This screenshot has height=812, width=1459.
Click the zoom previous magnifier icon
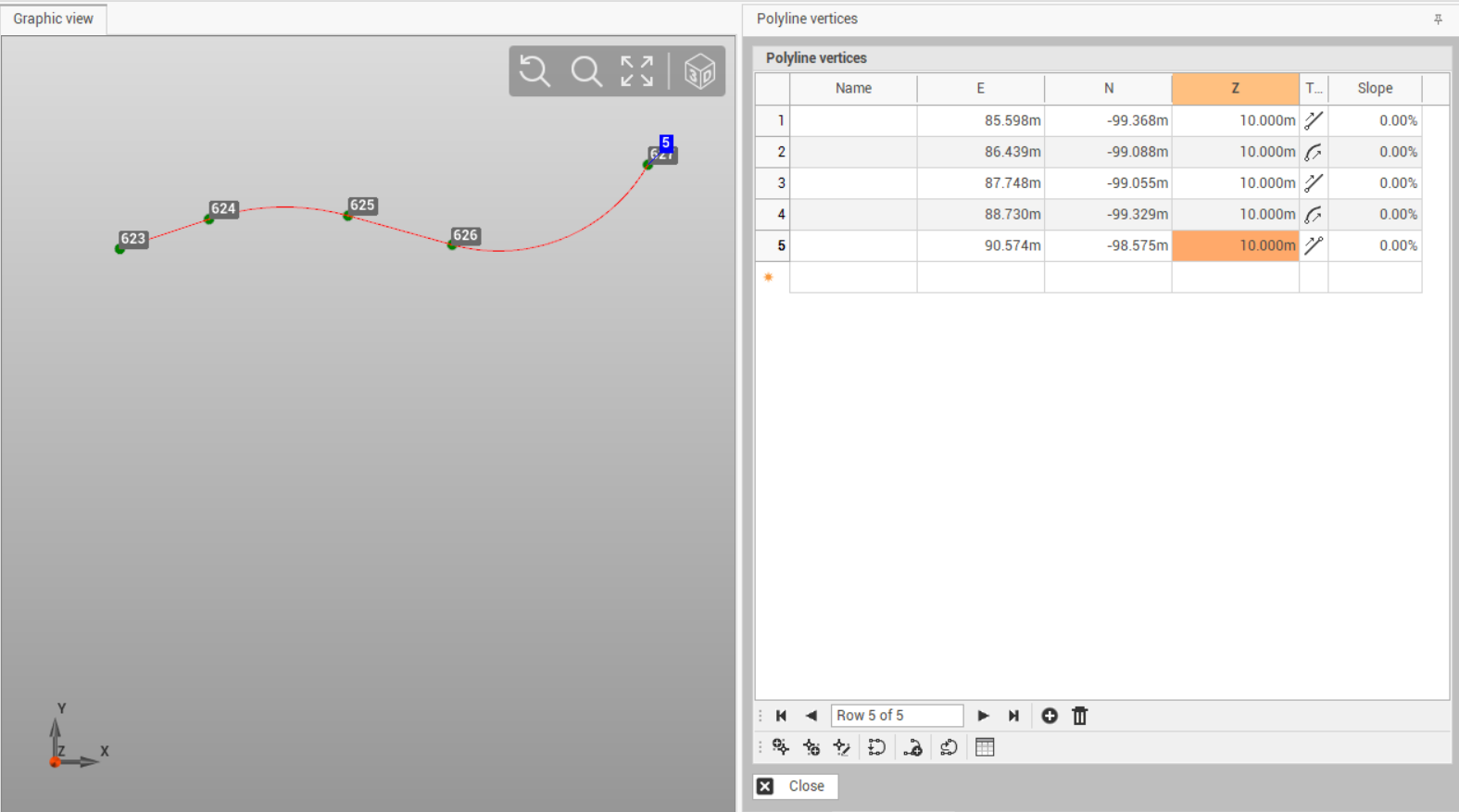point(535,71)
